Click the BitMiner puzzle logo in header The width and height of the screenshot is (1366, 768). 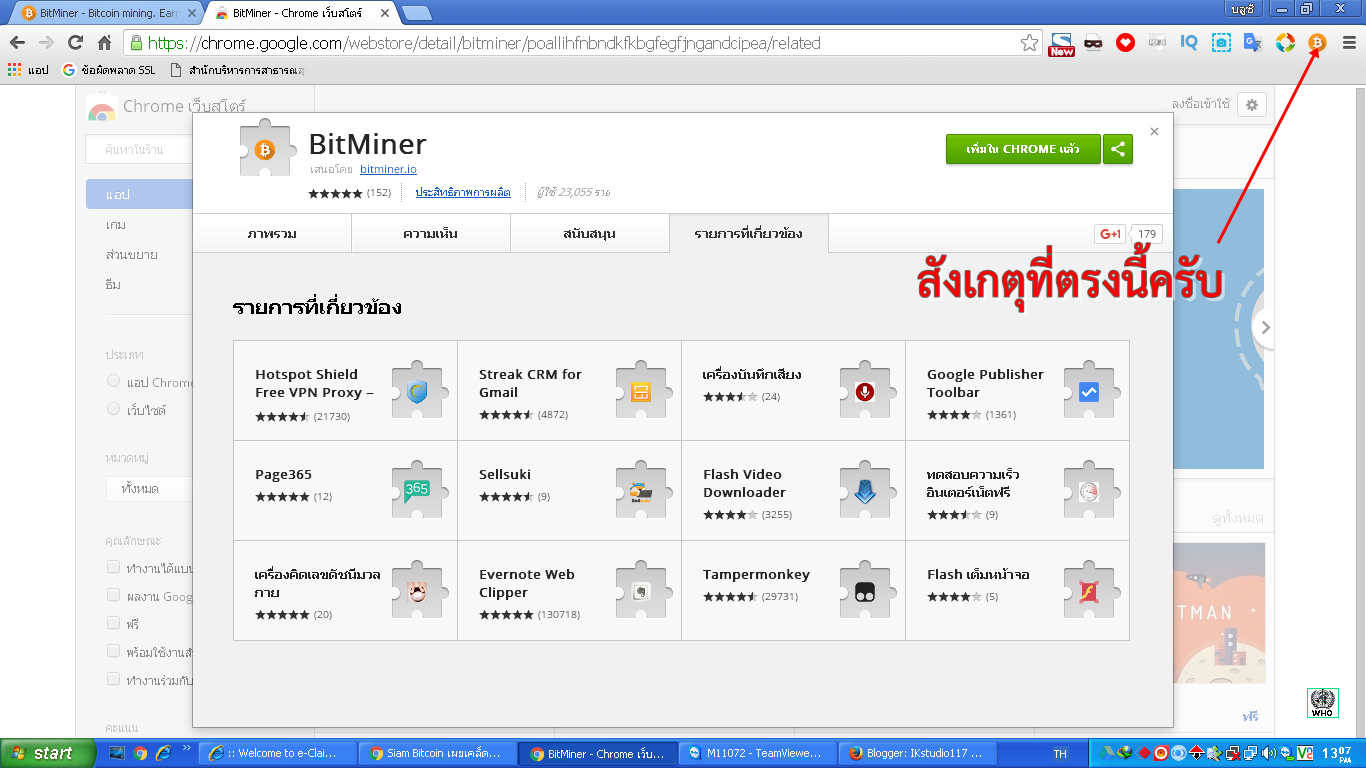click(265, 149)
